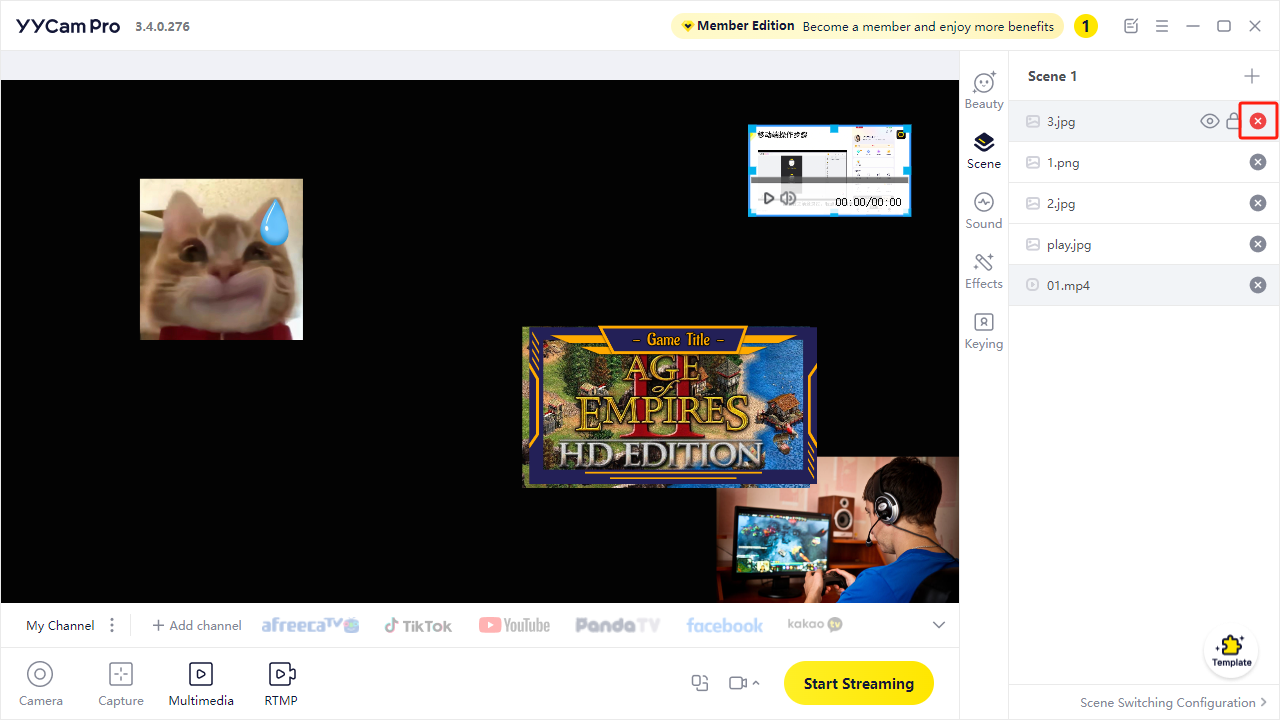Select the 1.png layer row
This screenshot has width=1280, height=720.
coord(1144,162)
